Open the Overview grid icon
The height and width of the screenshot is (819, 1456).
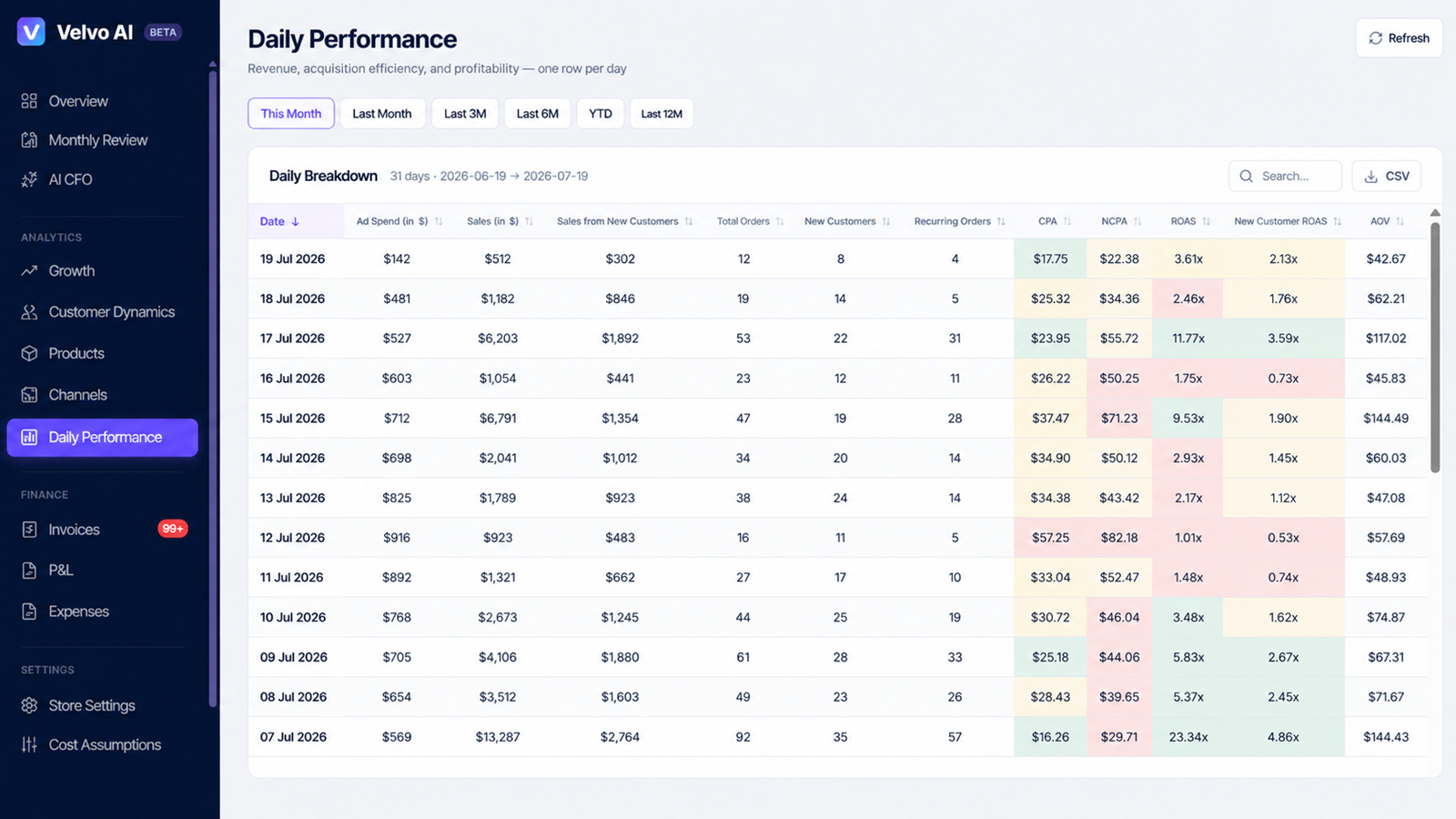(29, 101)
